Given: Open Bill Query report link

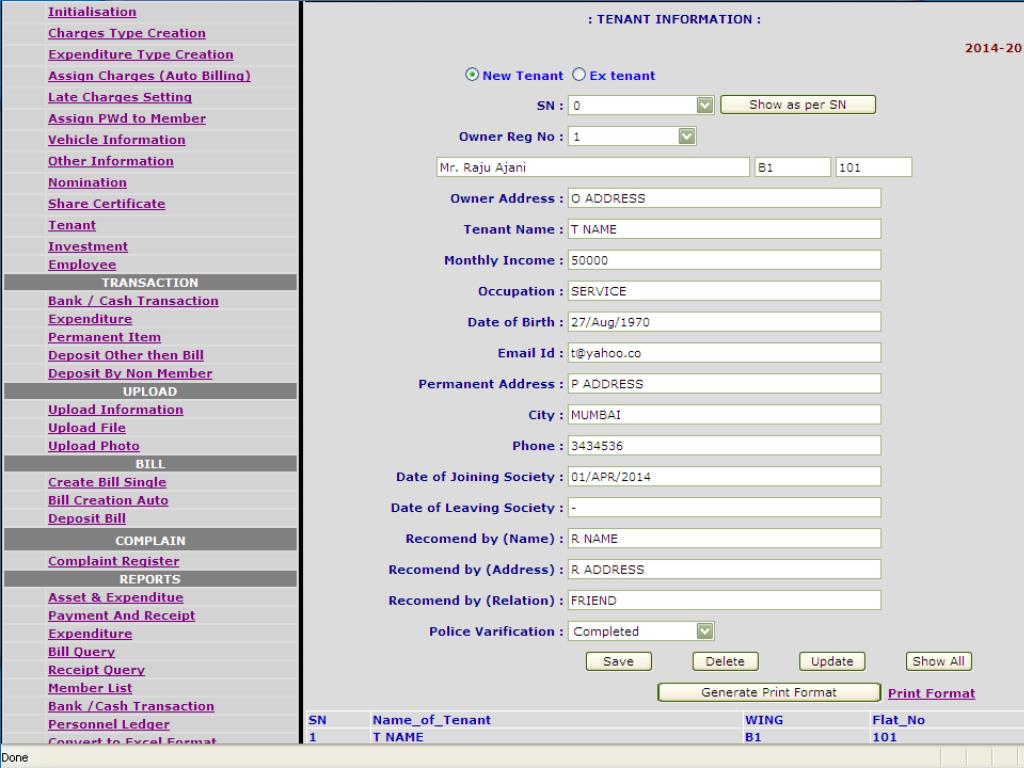Looking at the screenshot, I should pos(81,652).
